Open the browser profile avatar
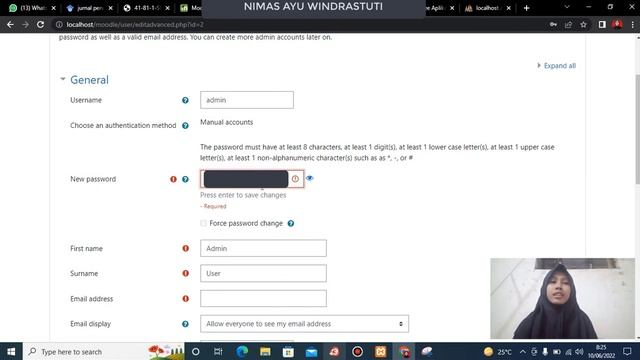The height and width of the screenshot is (360, 640). 617,24
